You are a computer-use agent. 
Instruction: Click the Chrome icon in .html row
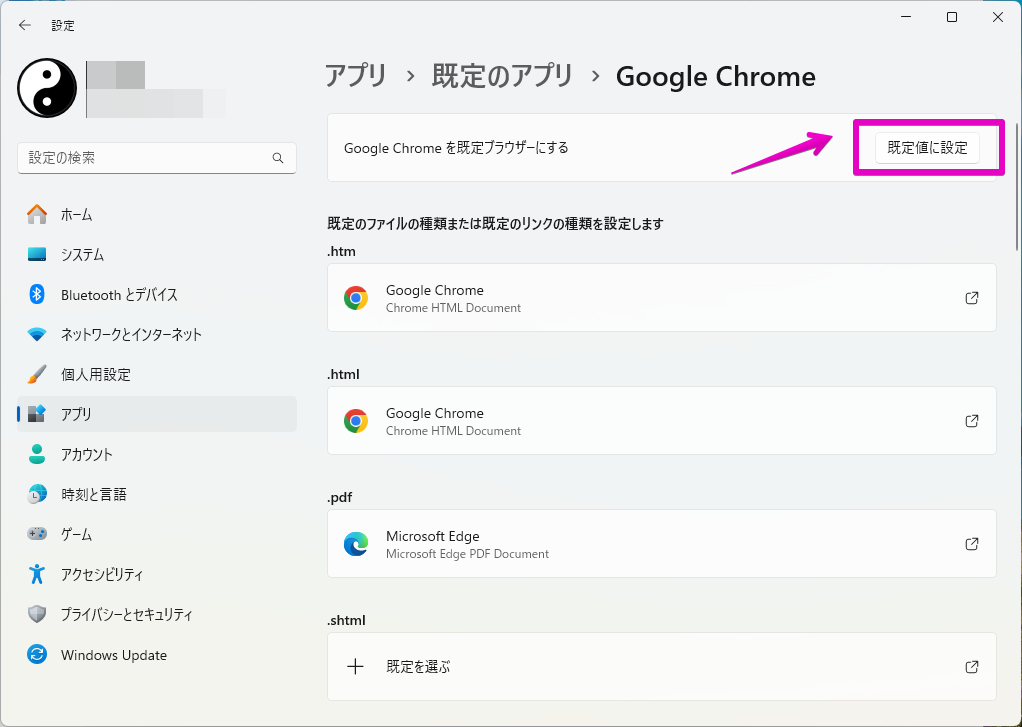(356, 421)
